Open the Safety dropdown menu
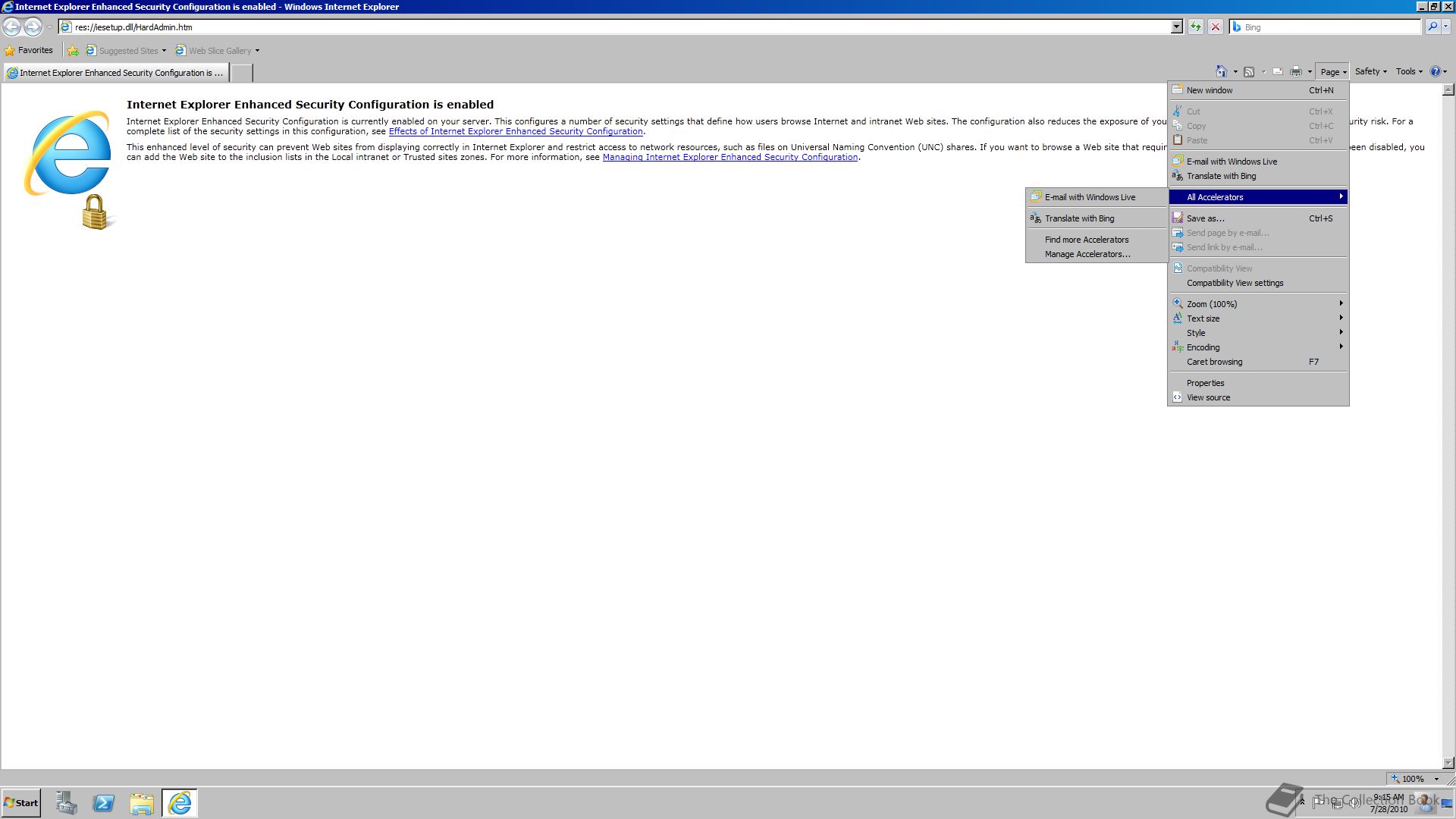 click(1371, 71)
